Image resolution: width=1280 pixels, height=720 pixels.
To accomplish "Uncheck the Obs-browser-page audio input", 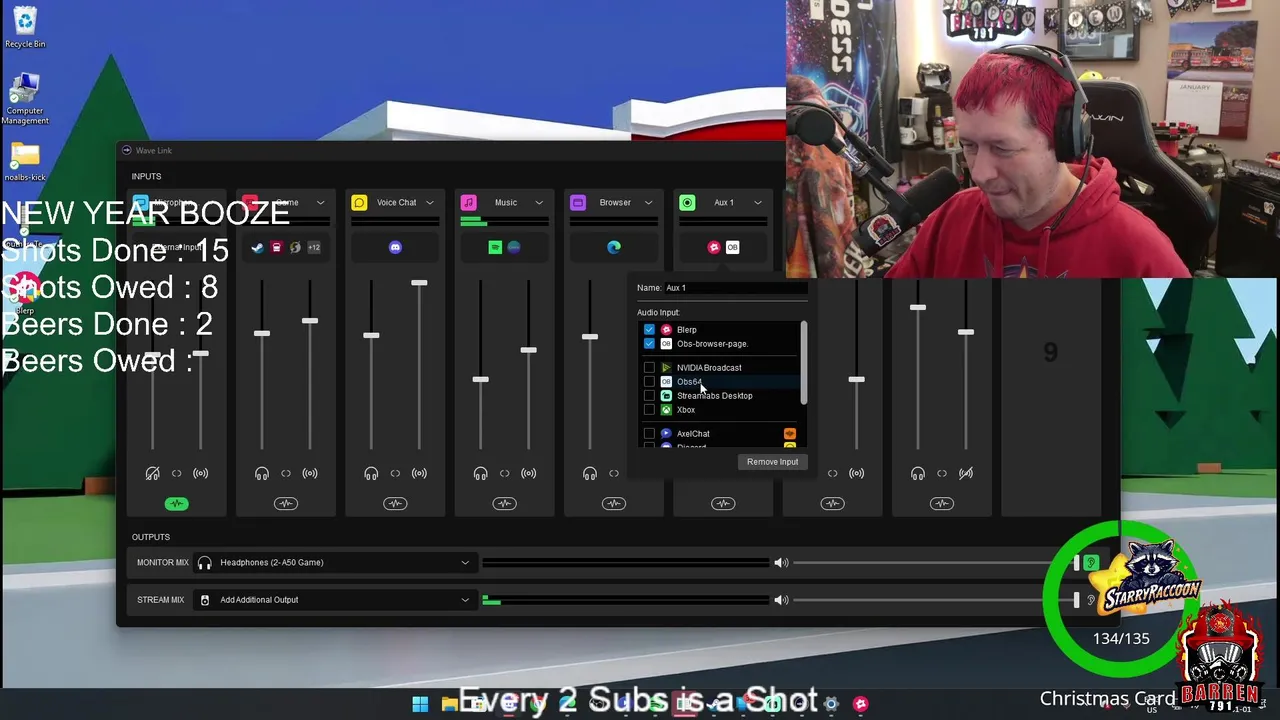I will (x=649, y=344).
